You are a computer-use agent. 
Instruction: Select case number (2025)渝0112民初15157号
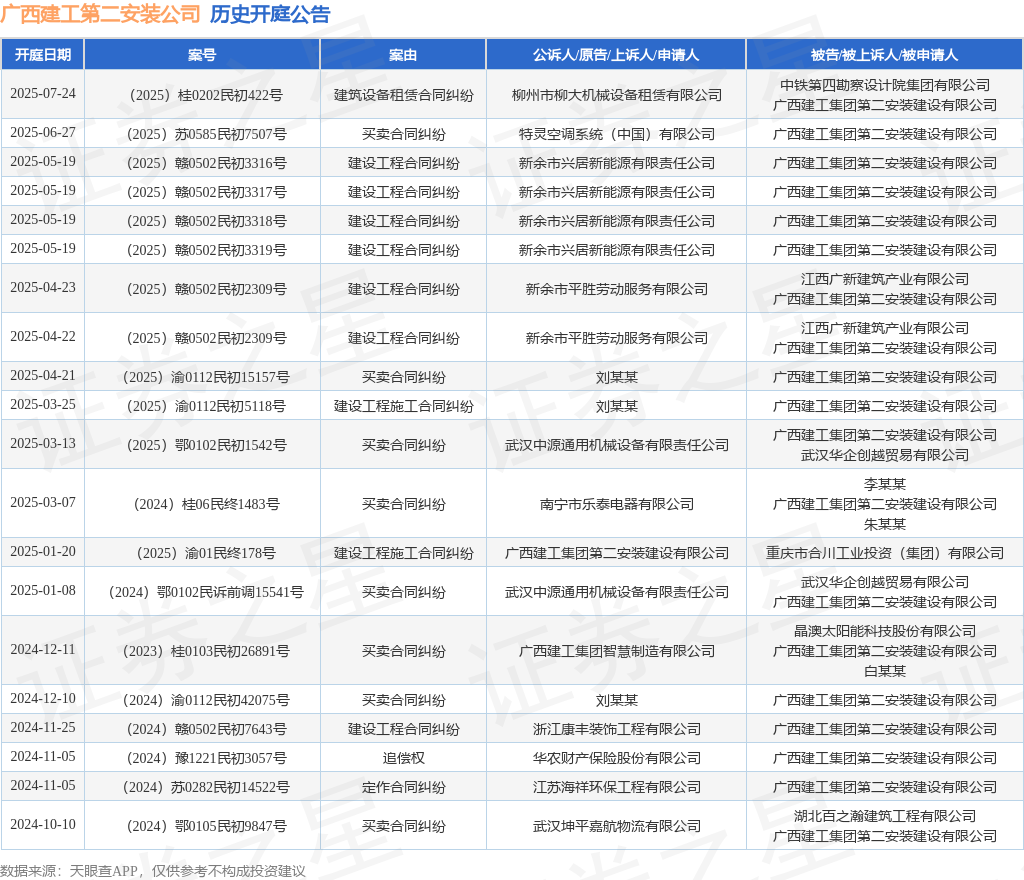point(206,377)
